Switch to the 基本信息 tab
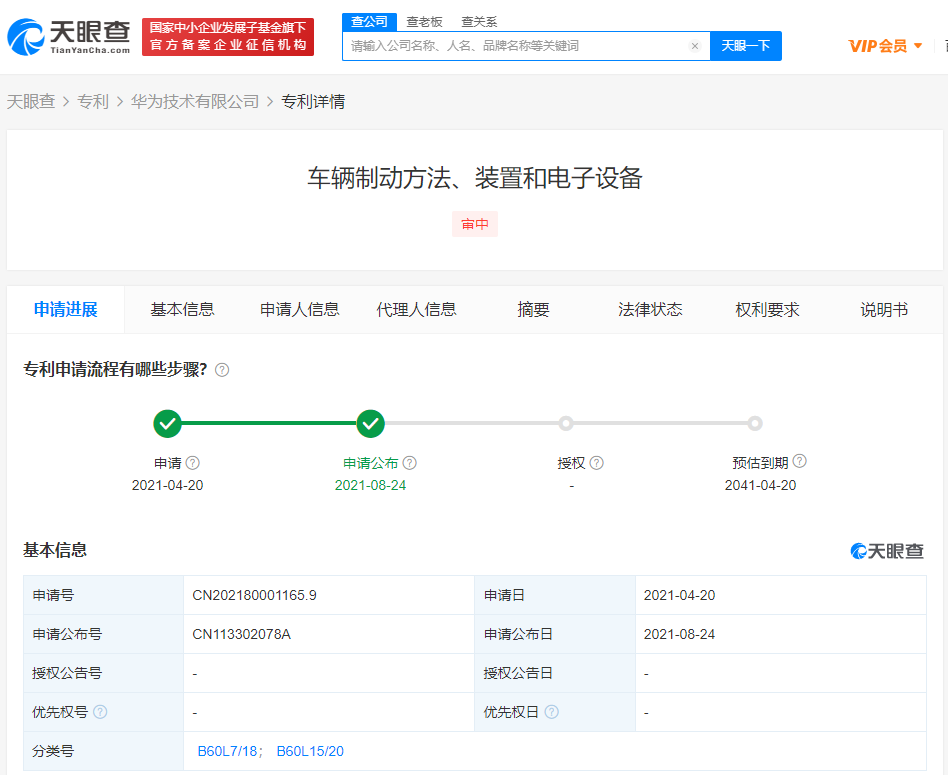 (x=182, y=310)
